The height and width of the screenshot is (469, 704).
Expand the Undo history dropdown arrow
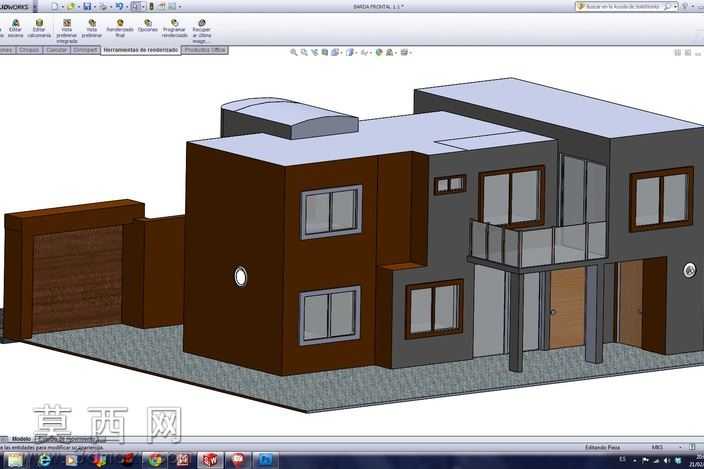click(x=127, y=7)
